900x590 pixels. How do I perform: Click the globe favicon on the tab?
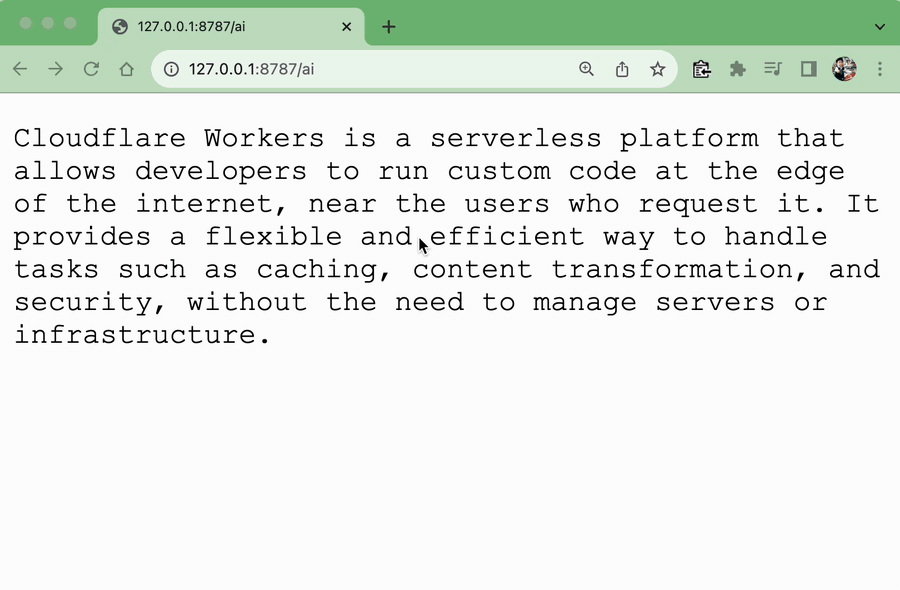point(120,26)
